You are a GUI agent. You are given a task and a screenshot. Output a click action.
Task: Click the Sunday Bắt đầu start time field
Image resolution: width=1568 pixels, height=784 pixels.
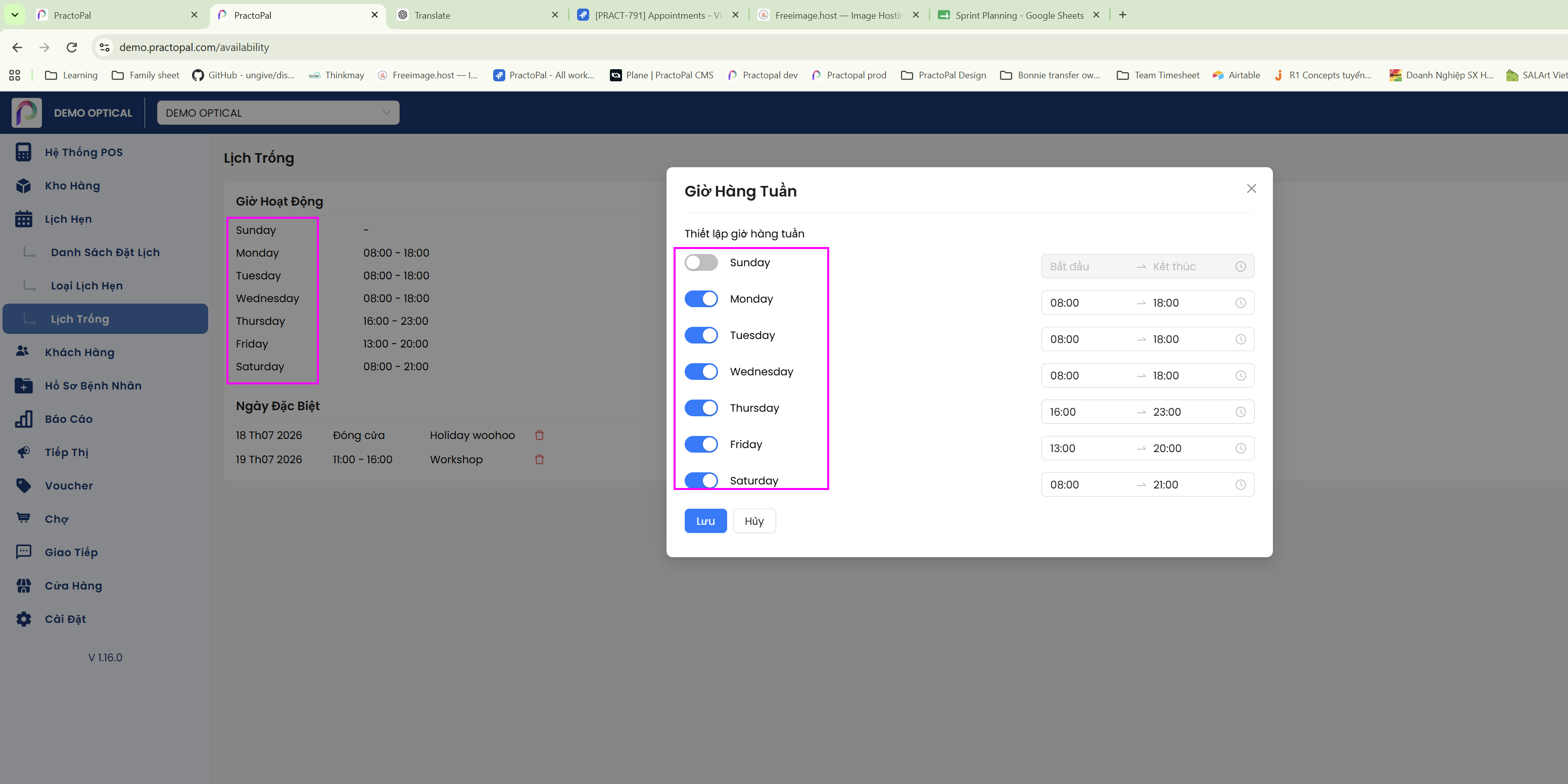point(1089,267)
